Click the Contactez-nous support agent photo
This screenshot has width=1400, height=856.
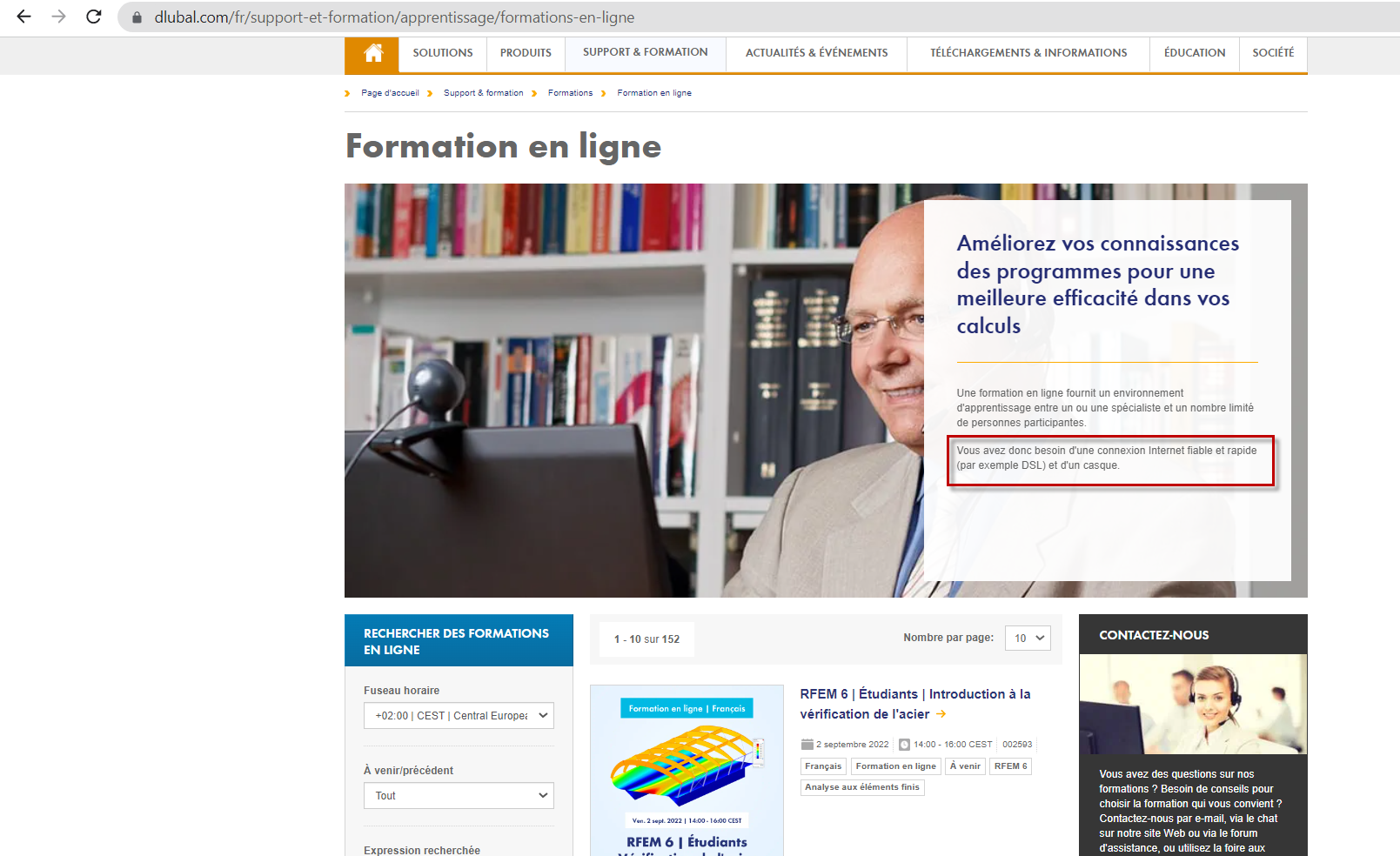(x=1193, y=704)
